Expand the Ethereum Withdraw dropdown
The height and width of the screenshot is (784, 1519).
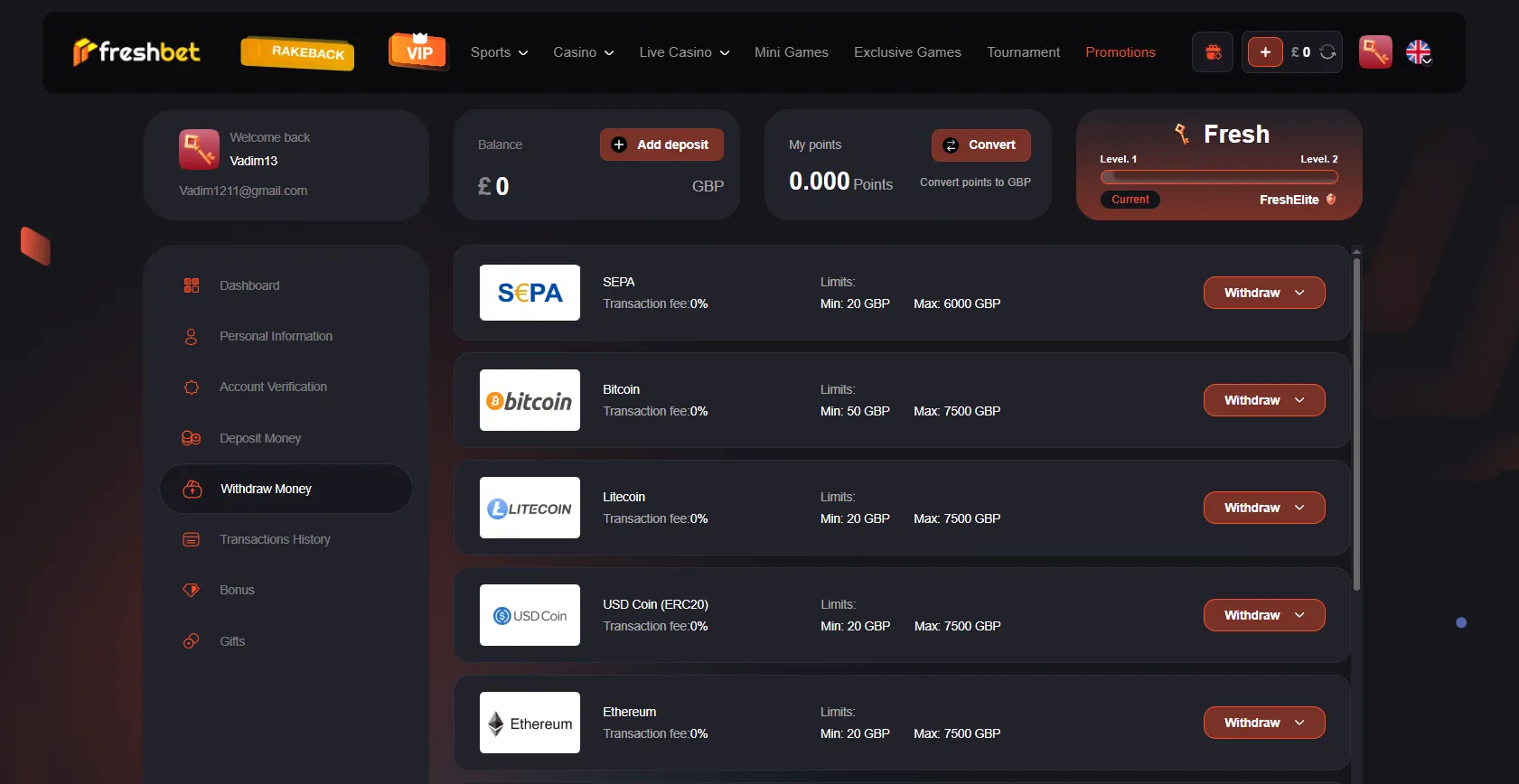(x=1264, y=723)
